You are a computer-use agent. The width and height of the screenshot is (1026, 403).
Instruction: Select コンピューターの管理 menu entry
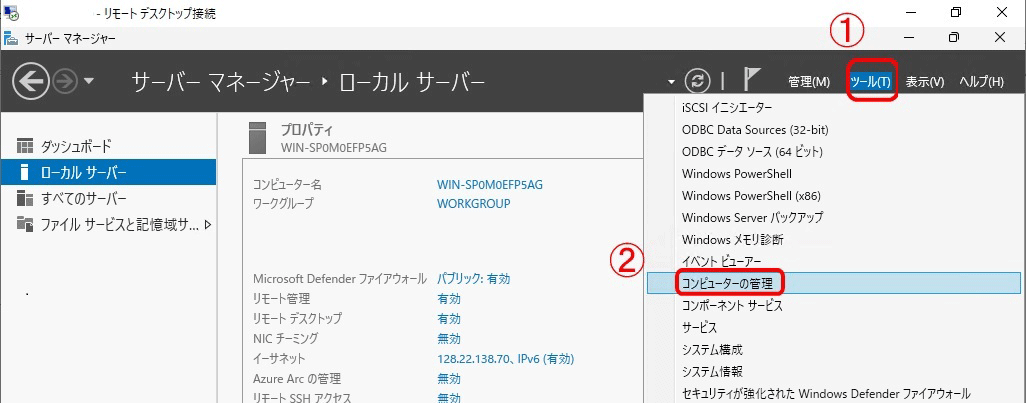pos(834,283)
